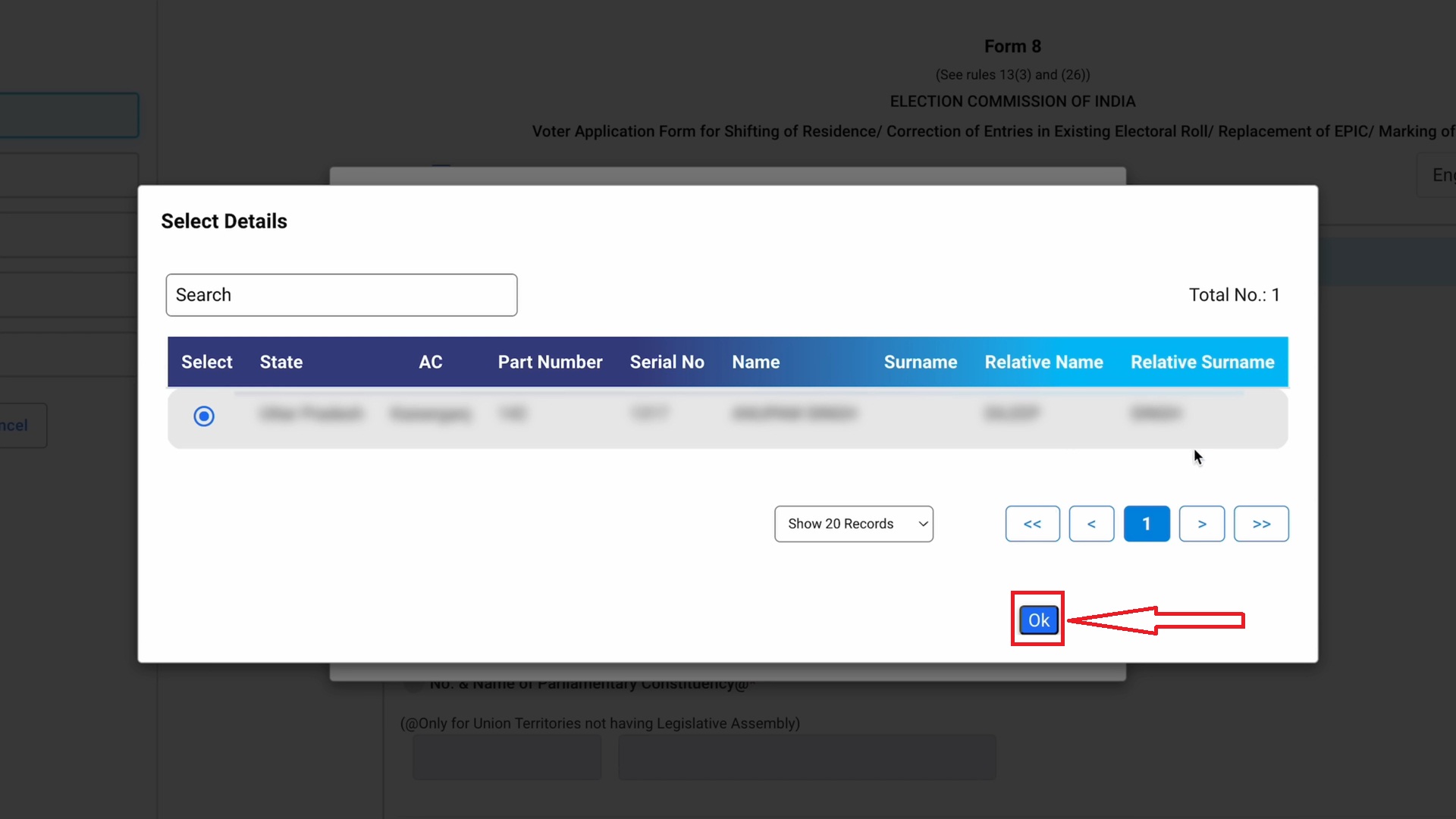
Task: Jump to the last page with double-right arrow
Action: click(1261, 523)
